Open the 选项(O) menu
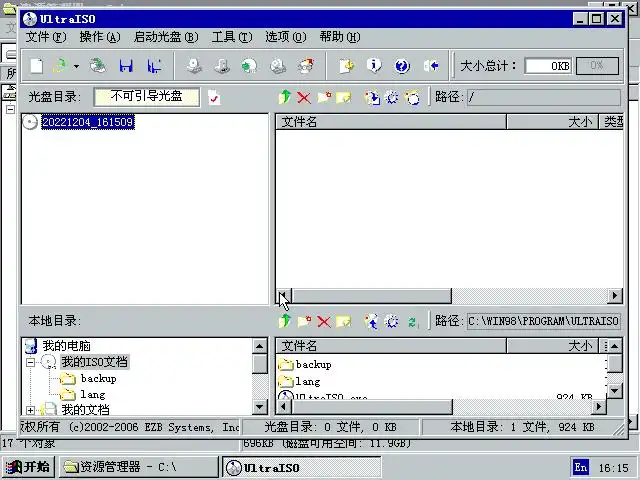640x480 pixels. (x=286, y=37)
